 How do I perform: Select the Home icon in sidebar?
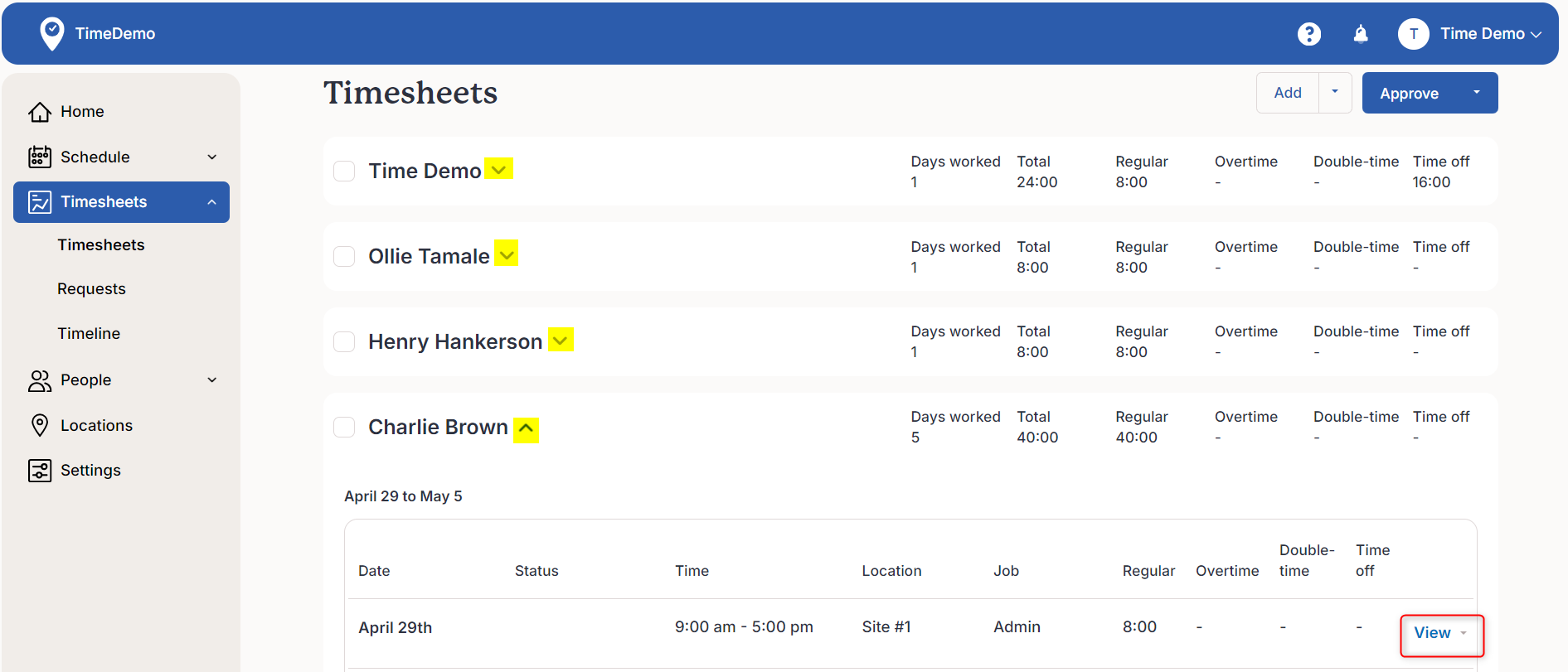tap(40, 111)
